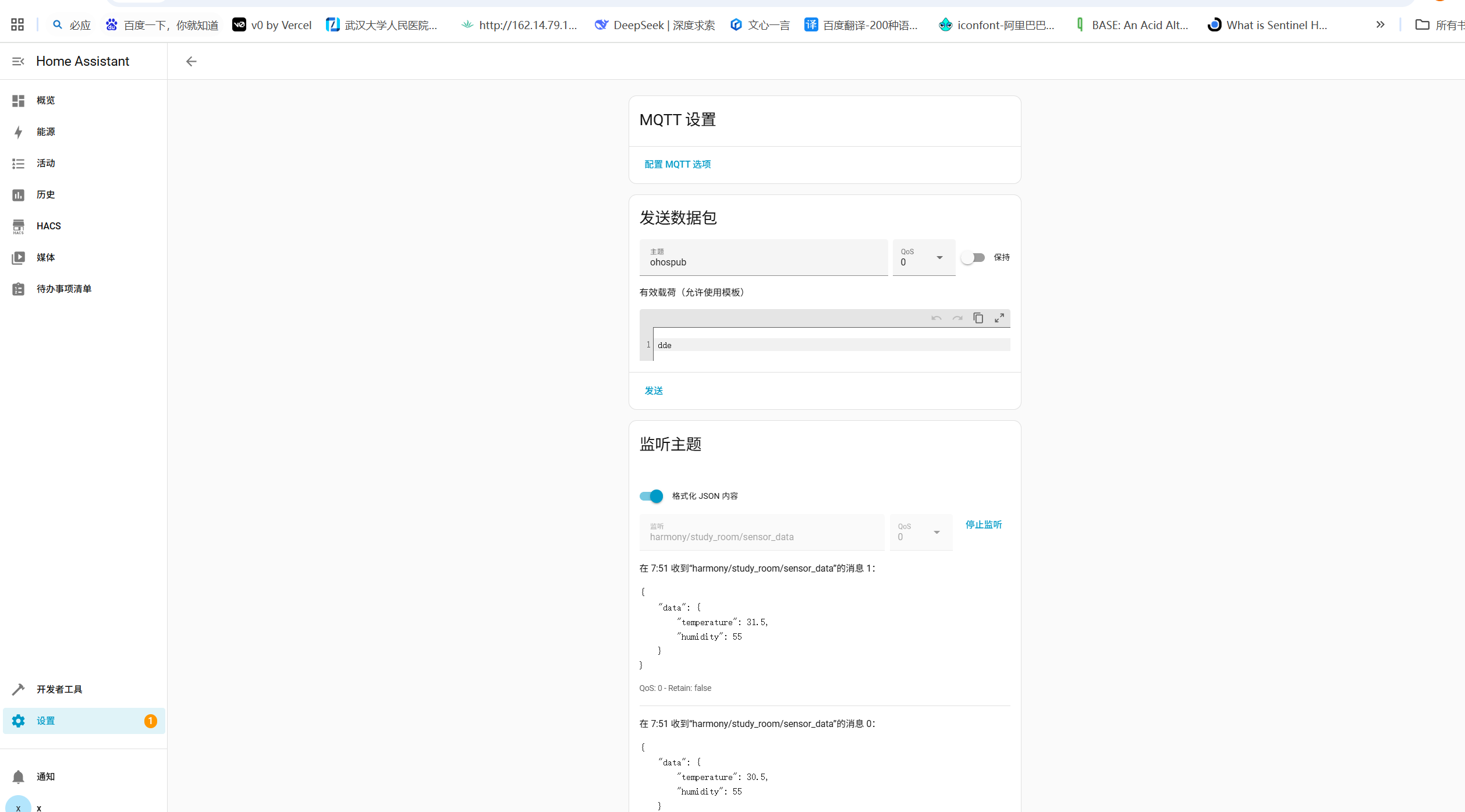The image size is (1465, 812).
Task: Disable 格式化 JSON 内容 toggle
Action: pyautogui.click(x=651, y=496)
